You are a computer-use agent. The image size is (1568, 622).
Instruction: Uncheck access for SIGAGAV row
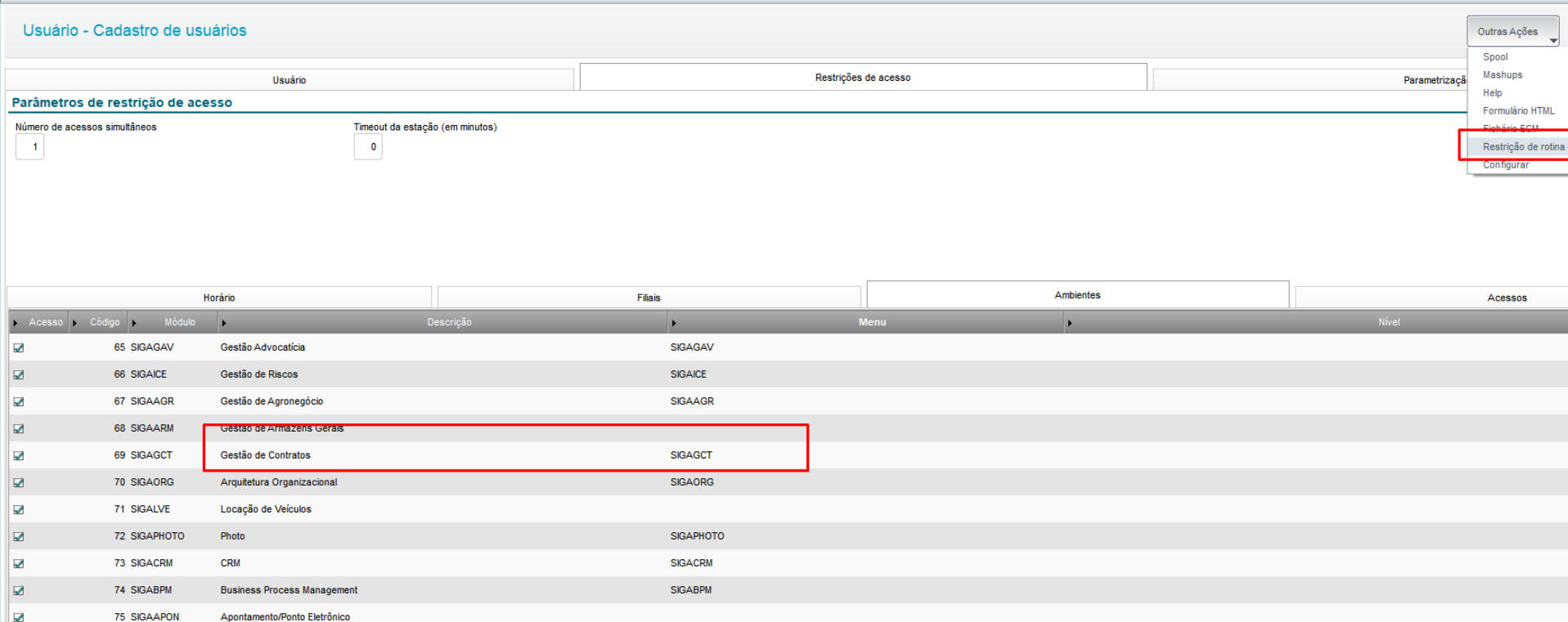[x=19, y=347]
